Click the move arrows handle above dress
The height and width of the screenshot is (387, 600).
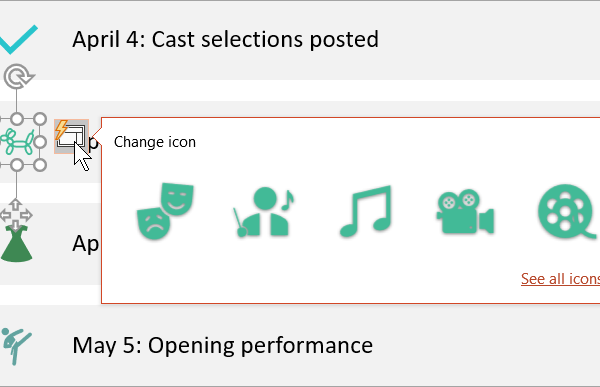point(16,214)
